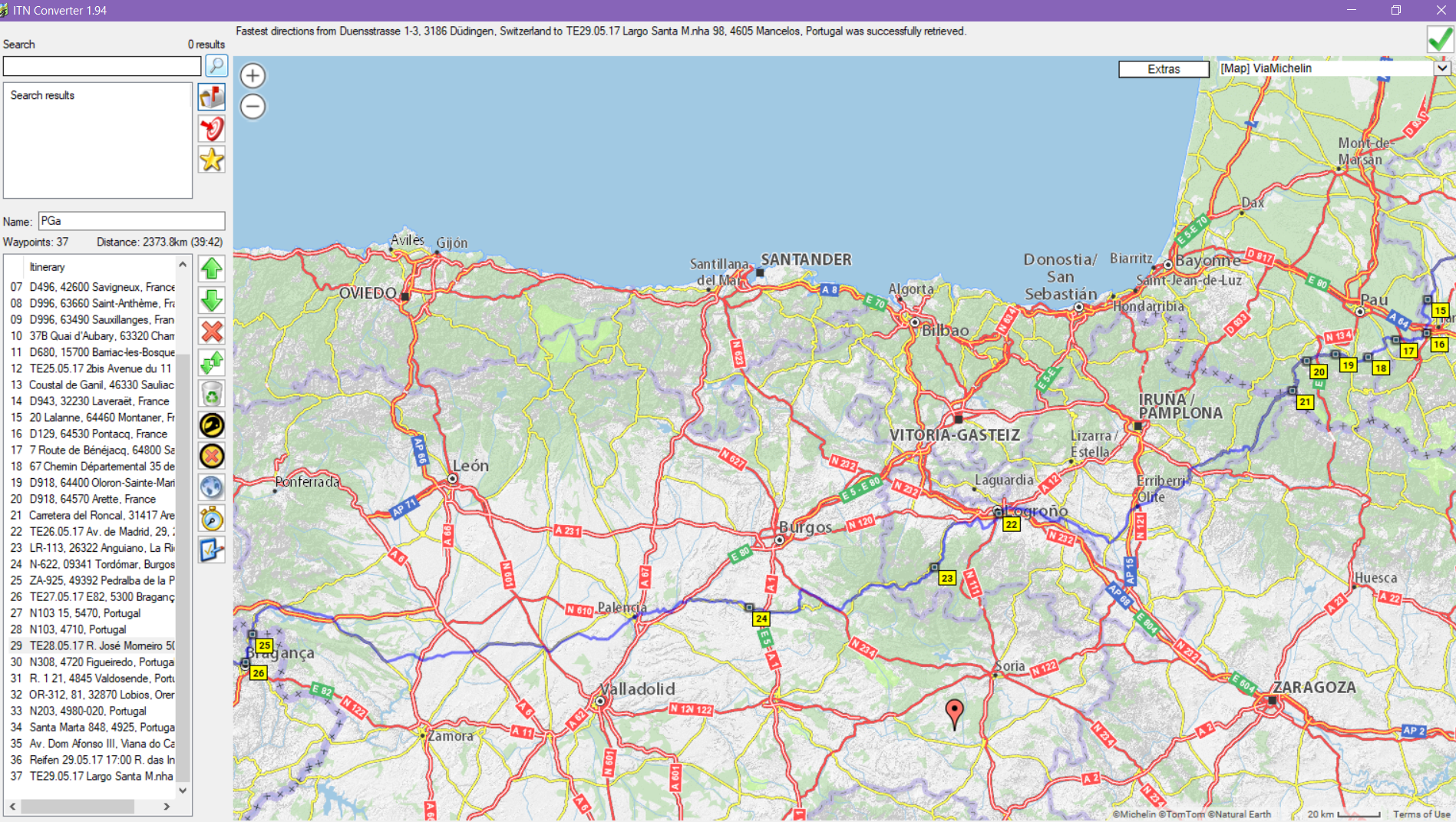The height and width of the screenshot is (822, 1456).
Task: Click the blue checklist pencil icon
Action: click(212, 550)
